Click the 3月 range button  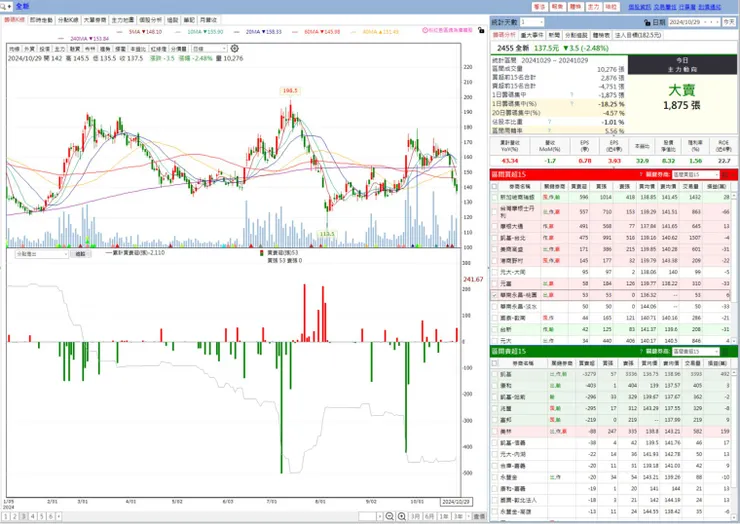coord(415,516)
